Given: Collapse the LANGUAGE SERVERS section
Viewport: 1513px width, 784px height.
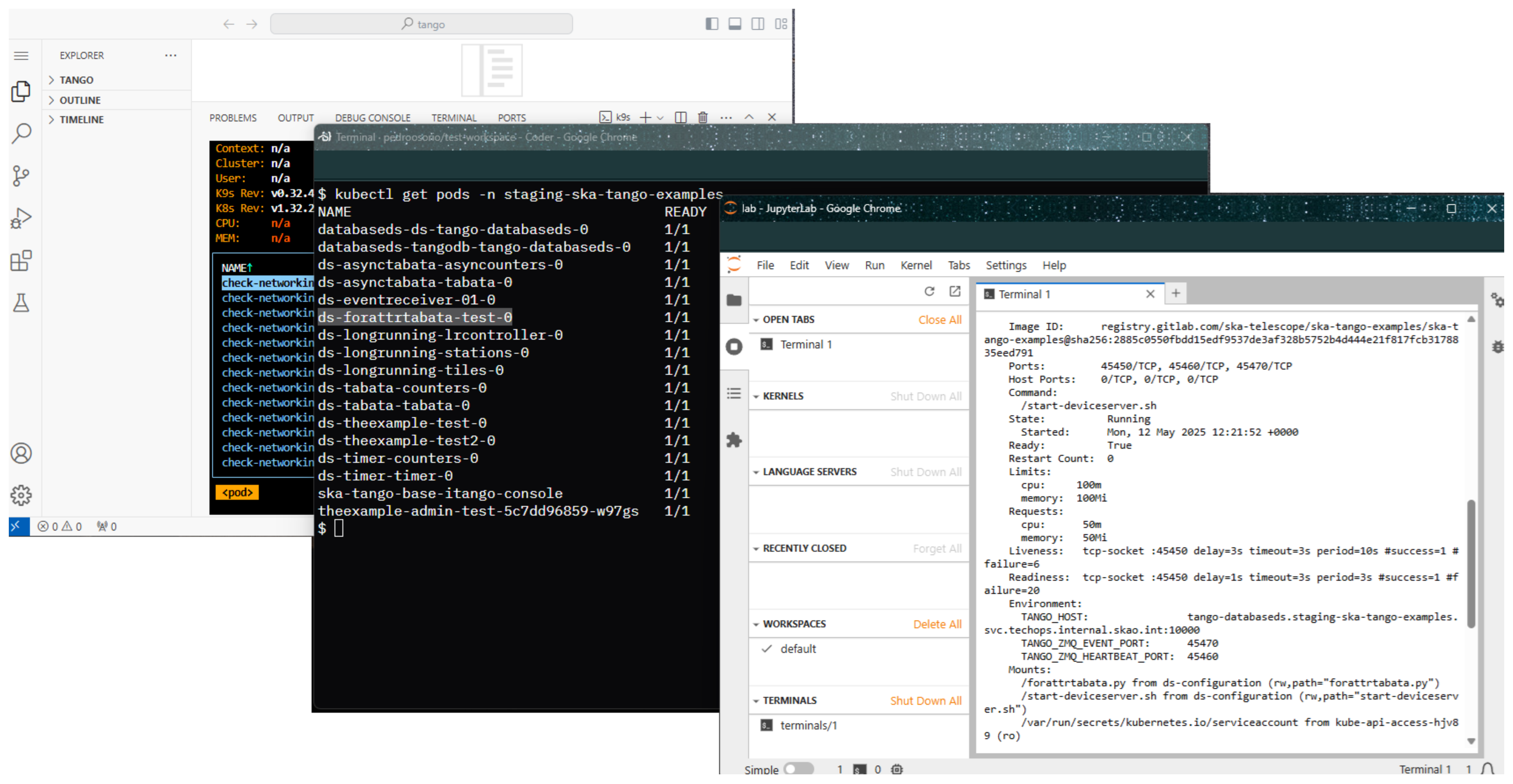Looking at the screenshot, I should (756, 472).
